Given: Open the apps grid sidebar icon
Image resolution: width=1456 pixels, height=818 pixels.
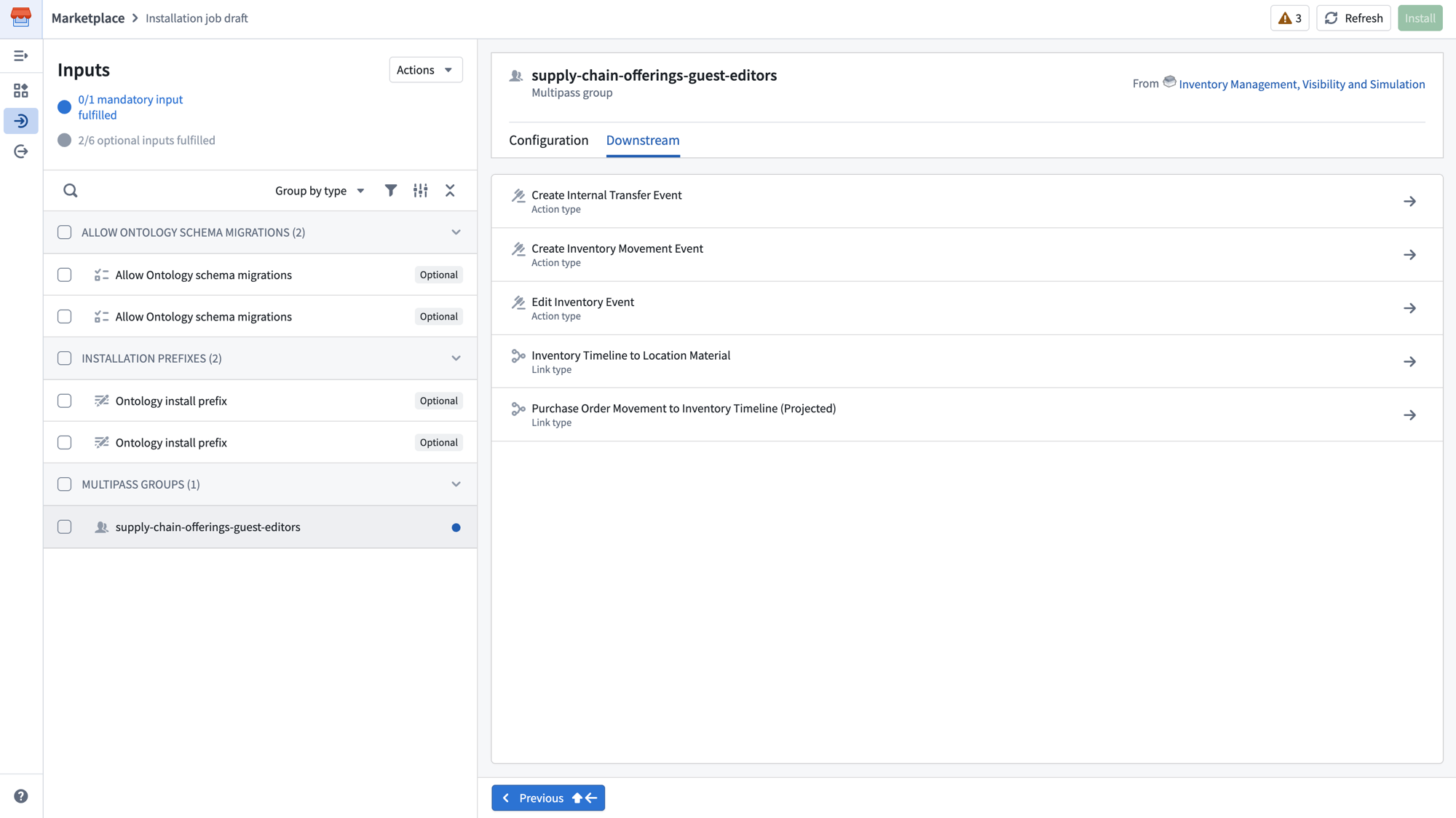Looking at the screenshot, I should pos(21,90).
